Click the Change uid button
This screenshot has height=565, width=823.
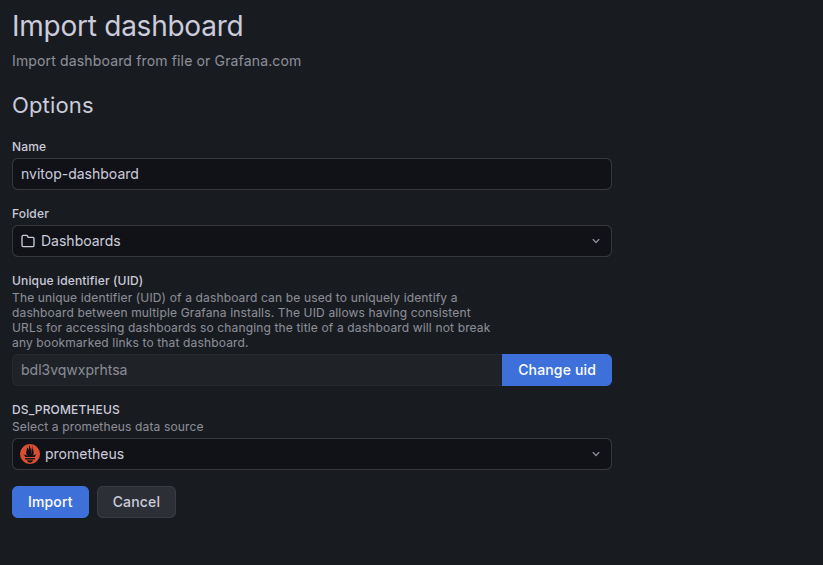pyautogui.click(x=557, y=370)
